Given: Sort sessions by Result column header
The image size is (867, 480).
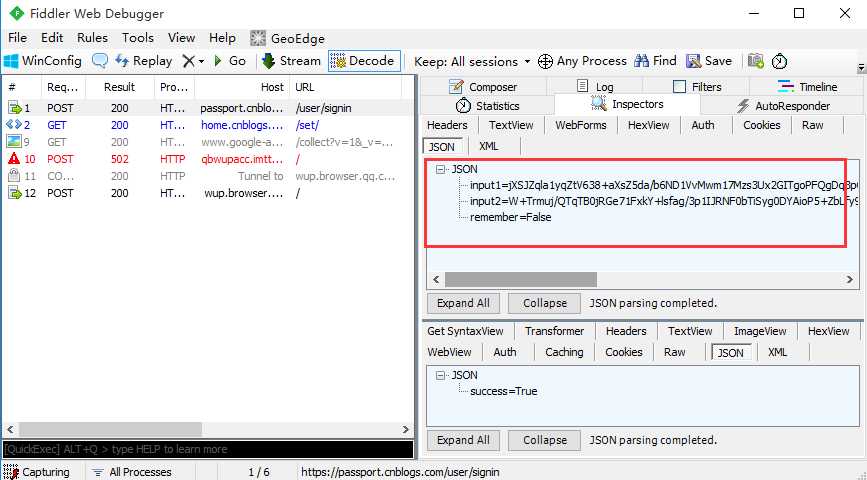Looking at the screenshot, I should click(x=119, y=87).
